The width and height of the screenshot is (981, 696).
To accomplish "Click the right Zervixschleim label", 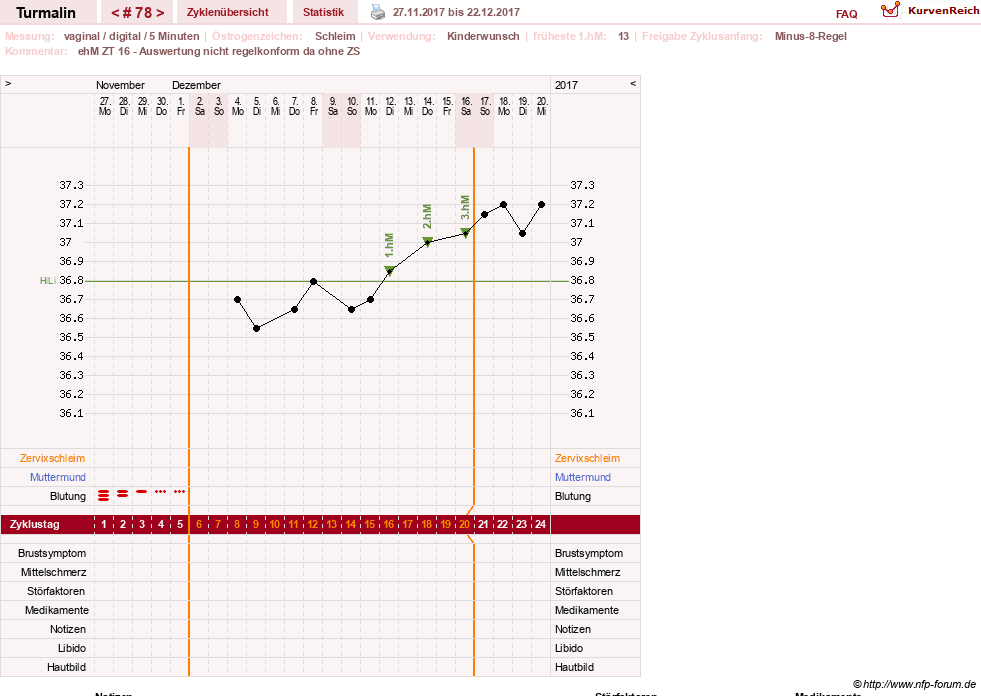I will pos(587,458).
